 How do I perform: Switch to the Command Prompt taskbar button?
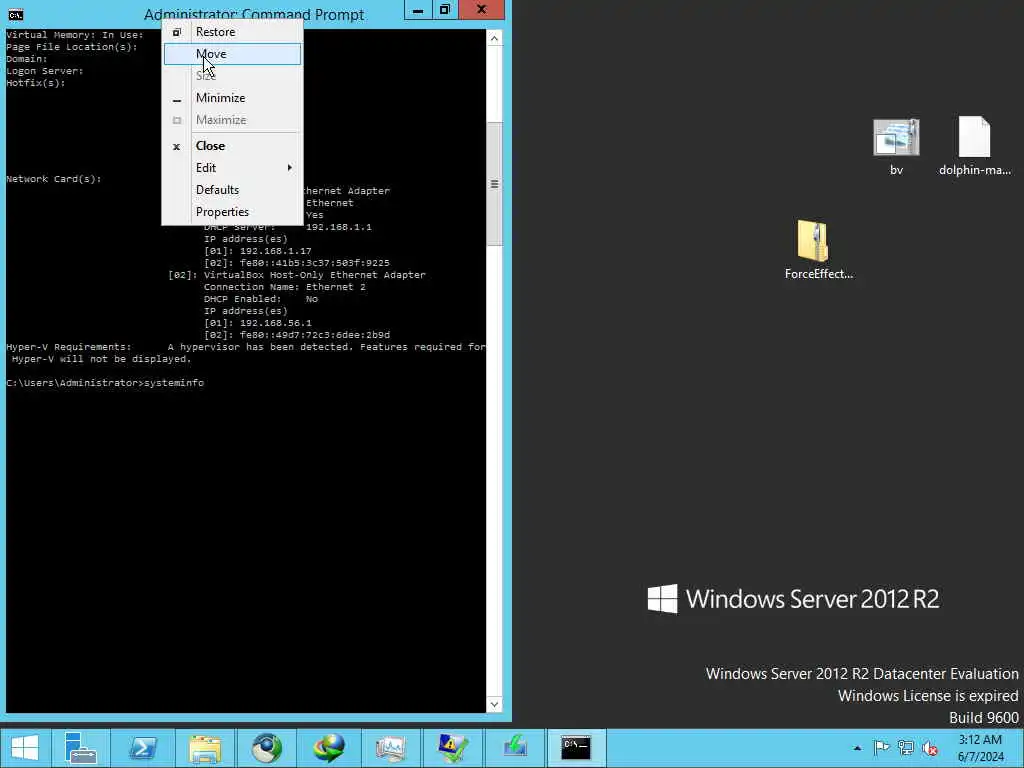tap(576, 748)
